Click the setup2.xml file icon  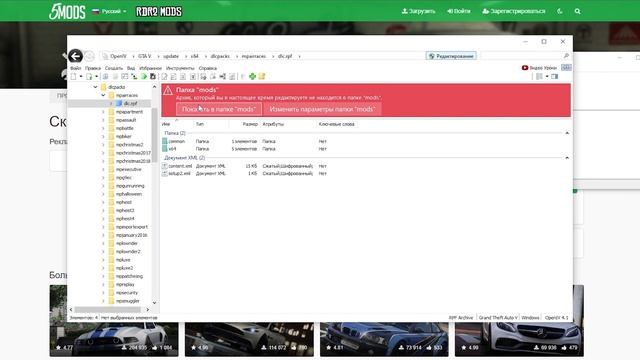pos(164,173)
